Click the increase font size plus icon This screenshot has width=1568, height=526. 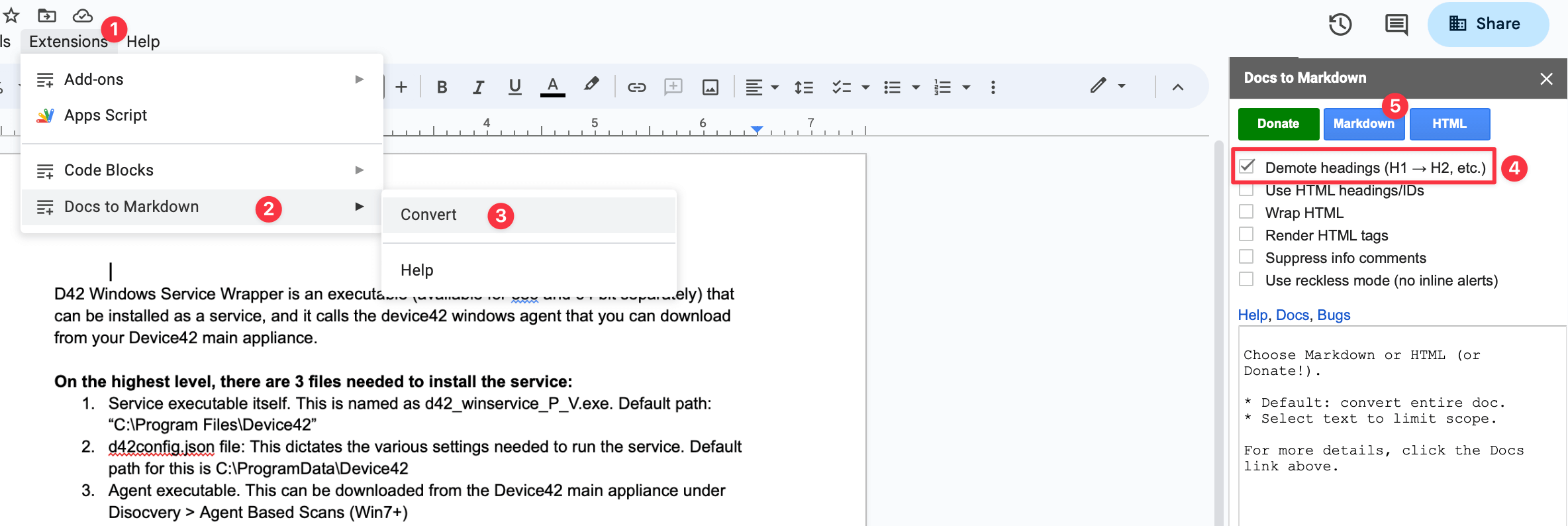click(401, 87)
